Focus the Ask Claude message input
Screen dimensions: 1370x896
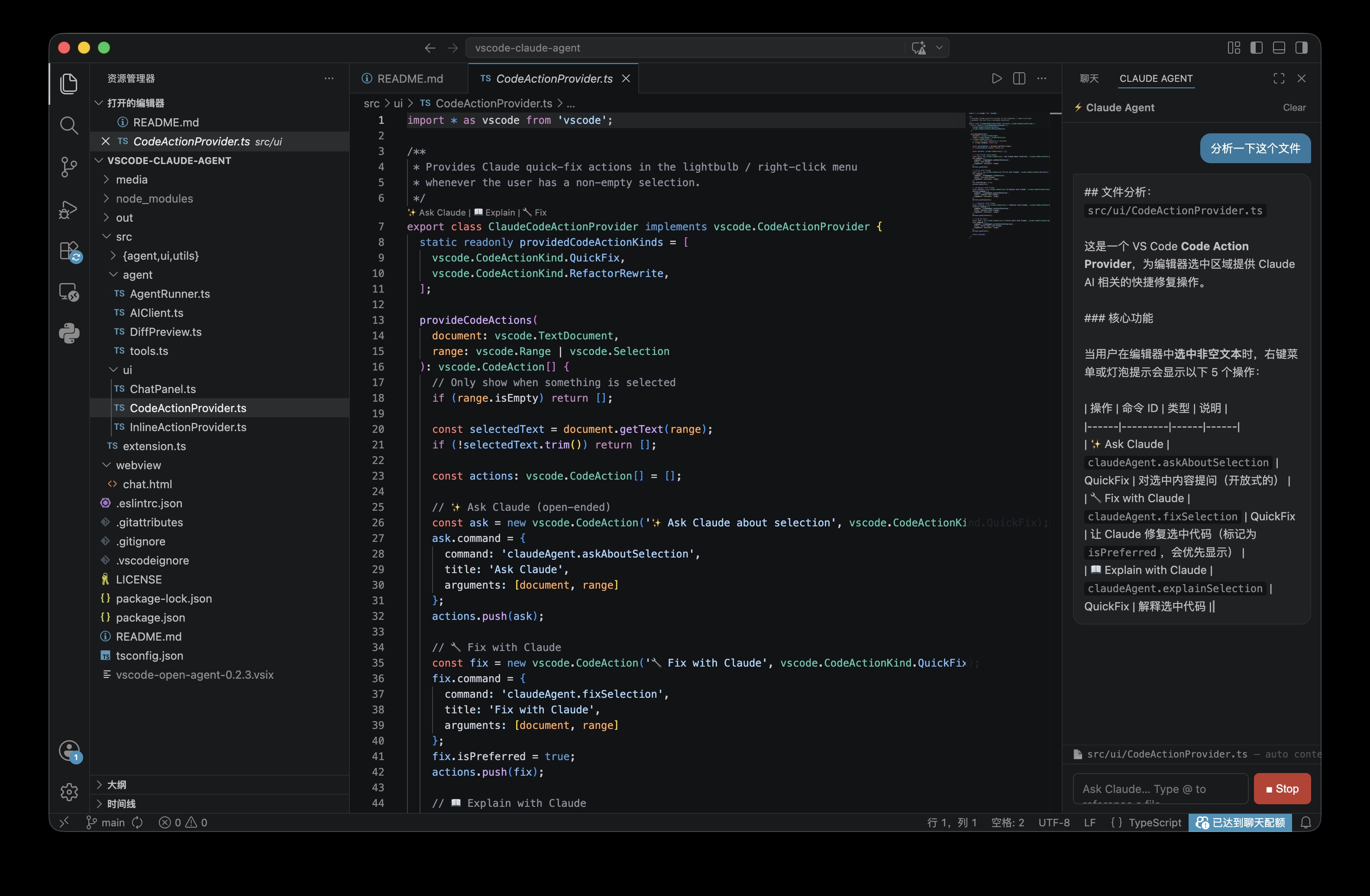(1160, 789)
